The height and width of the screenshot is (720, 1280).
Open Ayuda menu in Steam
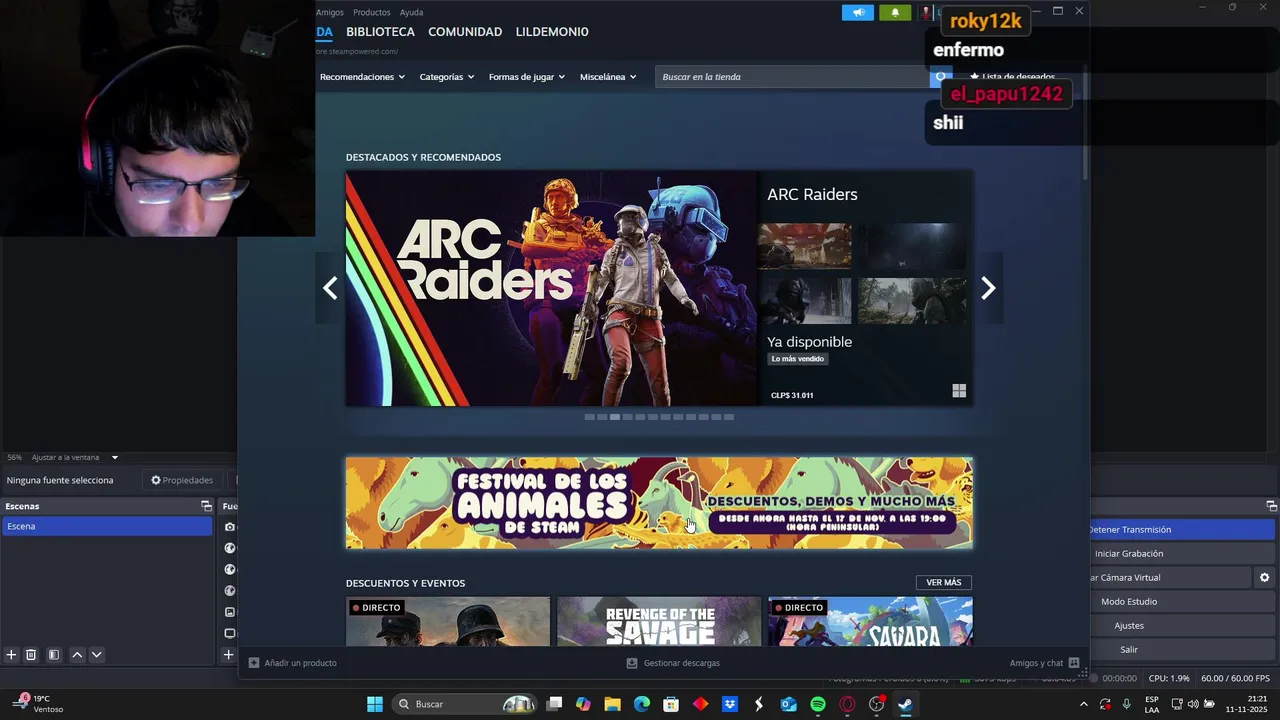[x=412, y=12]
